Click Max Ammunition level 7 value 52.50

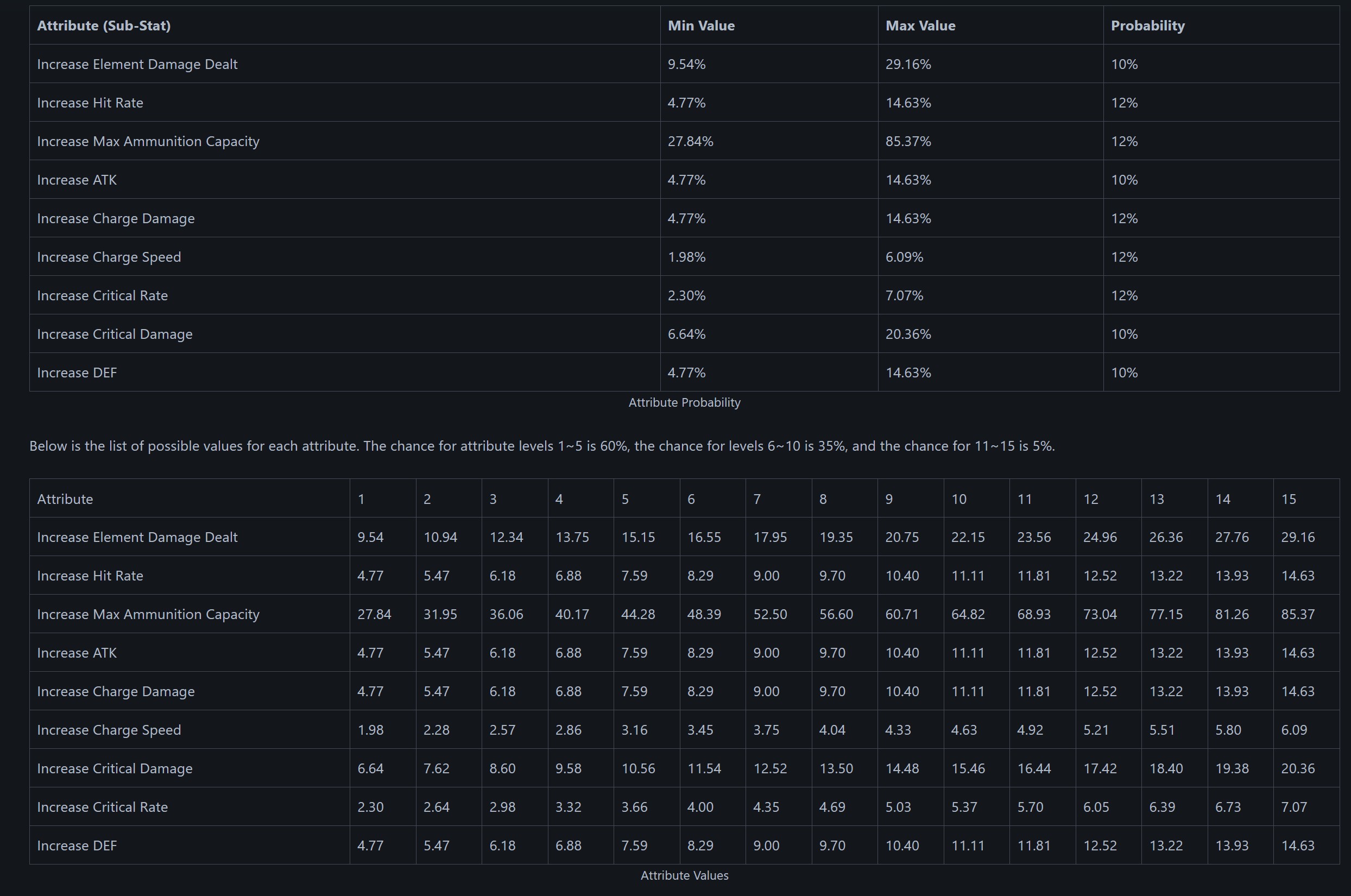coord(769,615)
